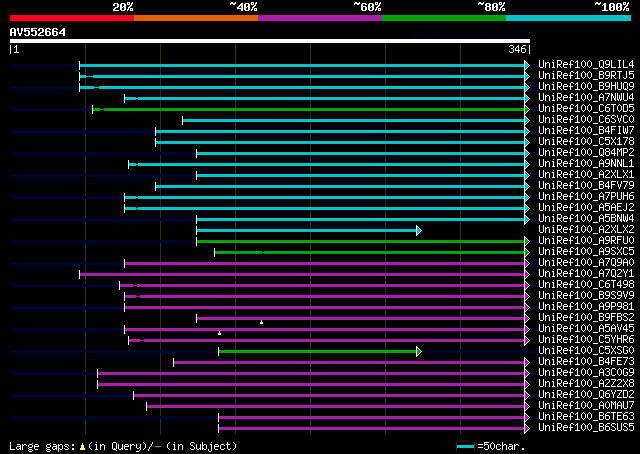Click the green alignment bar for A9RFU0
Image resolution: width=640 pixels, height=454 pixels.
click(360, 242)
